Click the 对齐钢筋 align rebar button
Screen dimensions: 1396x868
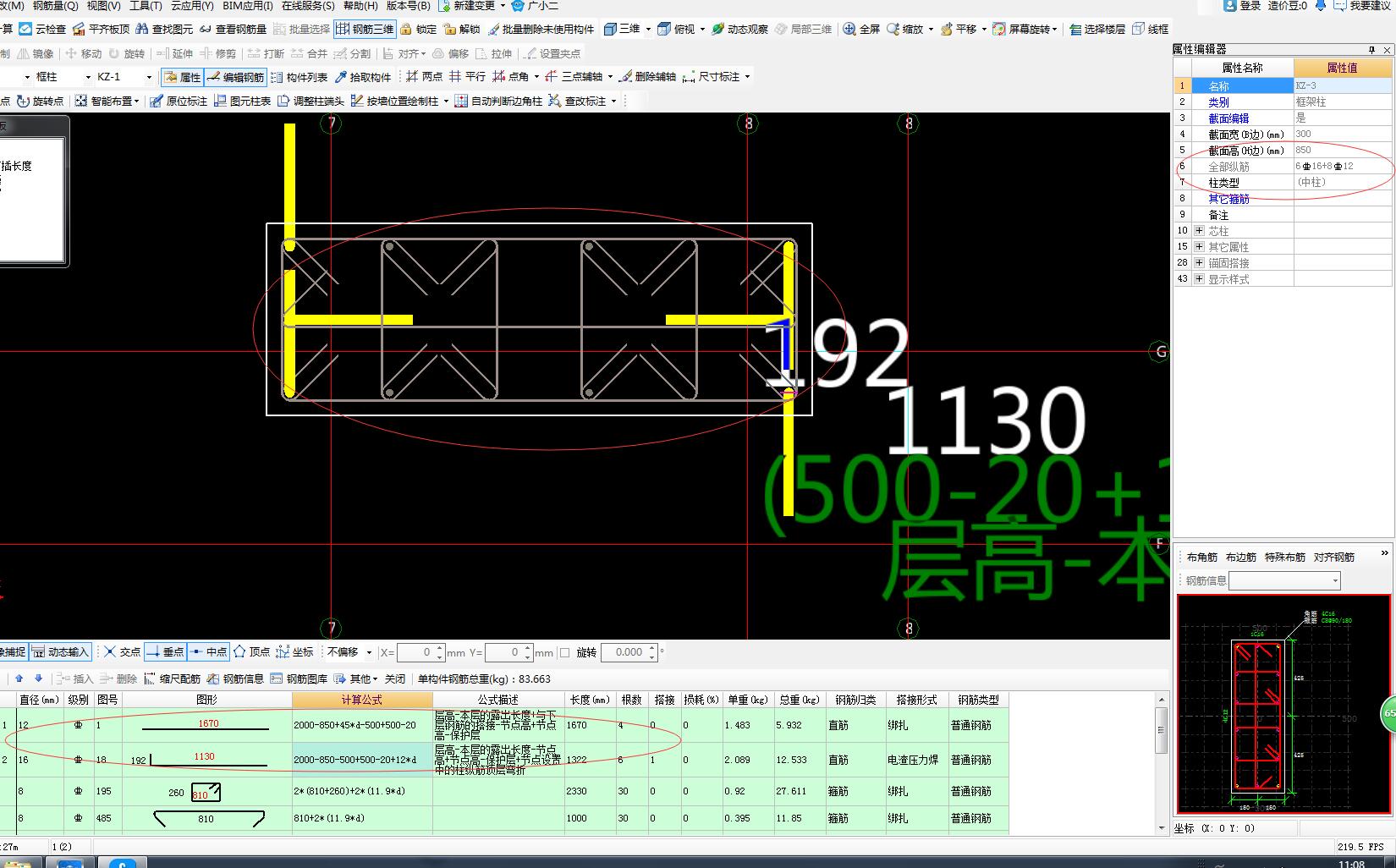(1334, 558)
